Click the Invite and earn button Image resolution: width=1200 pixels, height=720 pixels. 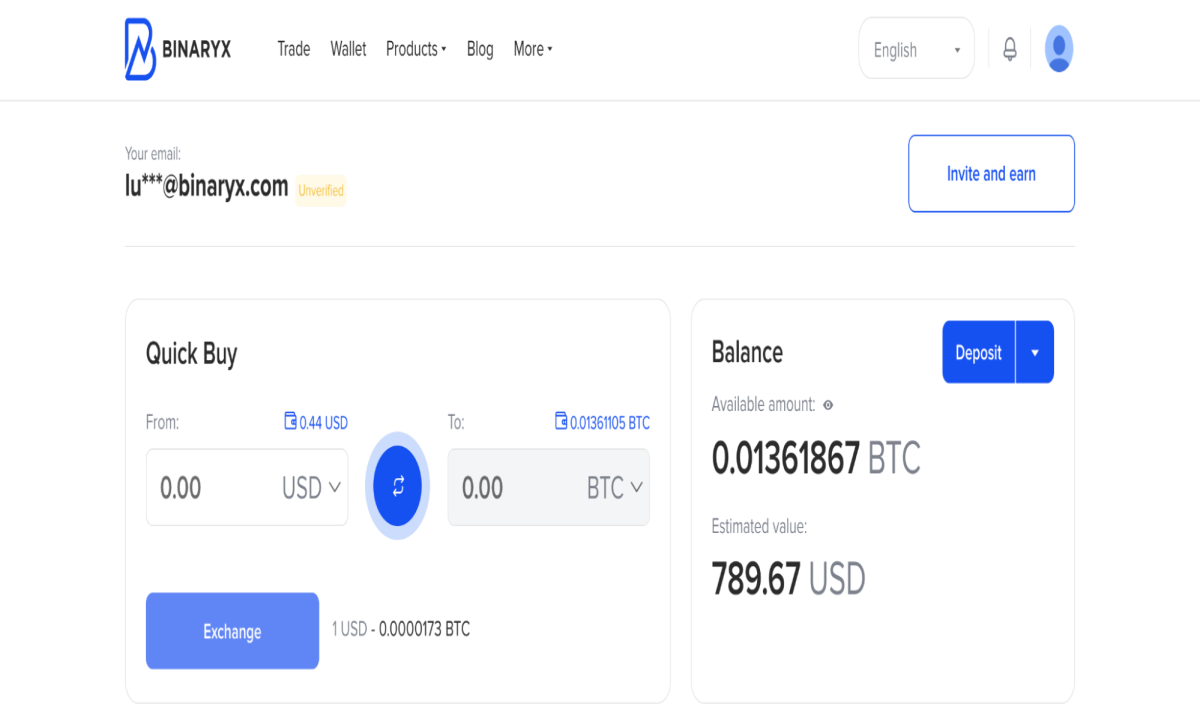click(991, 174)
